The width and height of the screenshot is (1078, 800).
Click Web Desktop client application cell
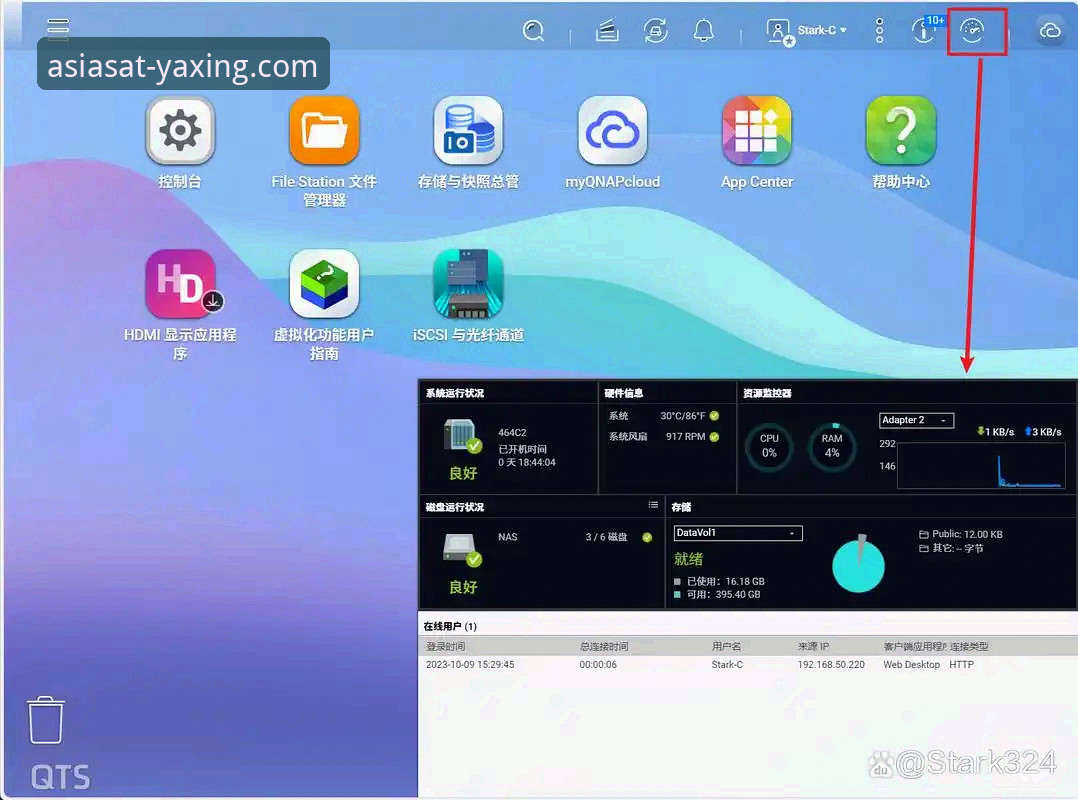(911, 665)
